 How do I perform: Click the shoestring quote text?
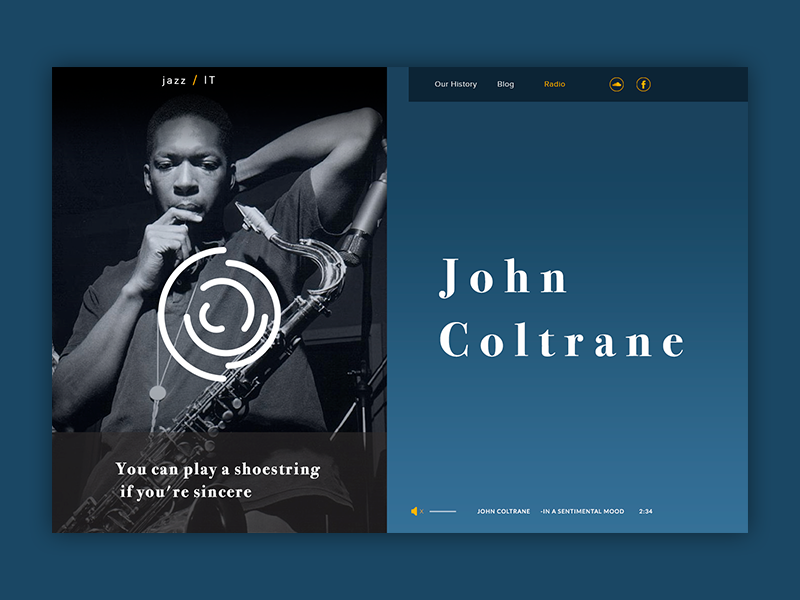(x=218, y=480)
